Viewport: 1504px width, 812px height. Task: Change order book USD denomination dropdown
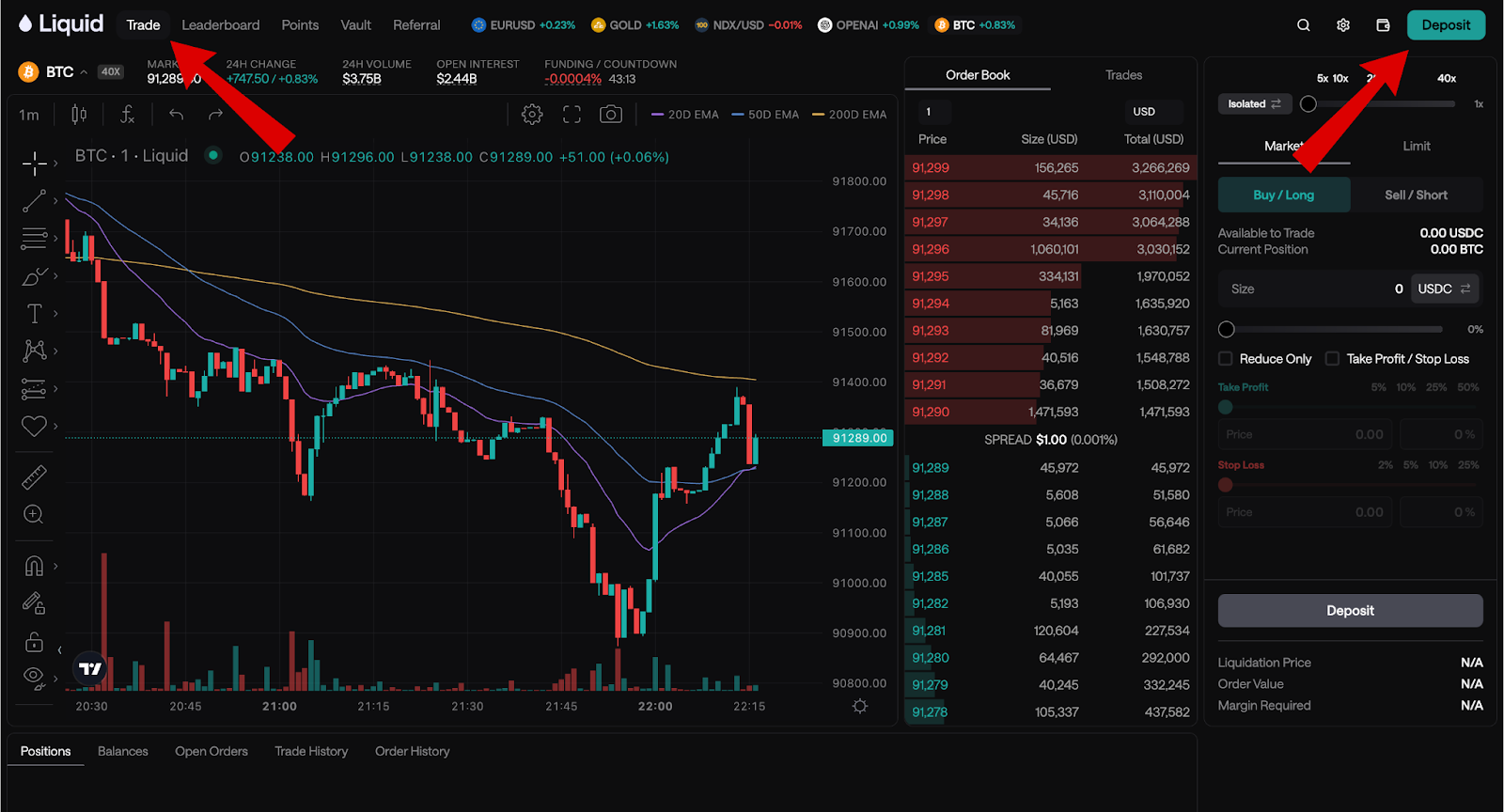click(x=1153, y=112)
